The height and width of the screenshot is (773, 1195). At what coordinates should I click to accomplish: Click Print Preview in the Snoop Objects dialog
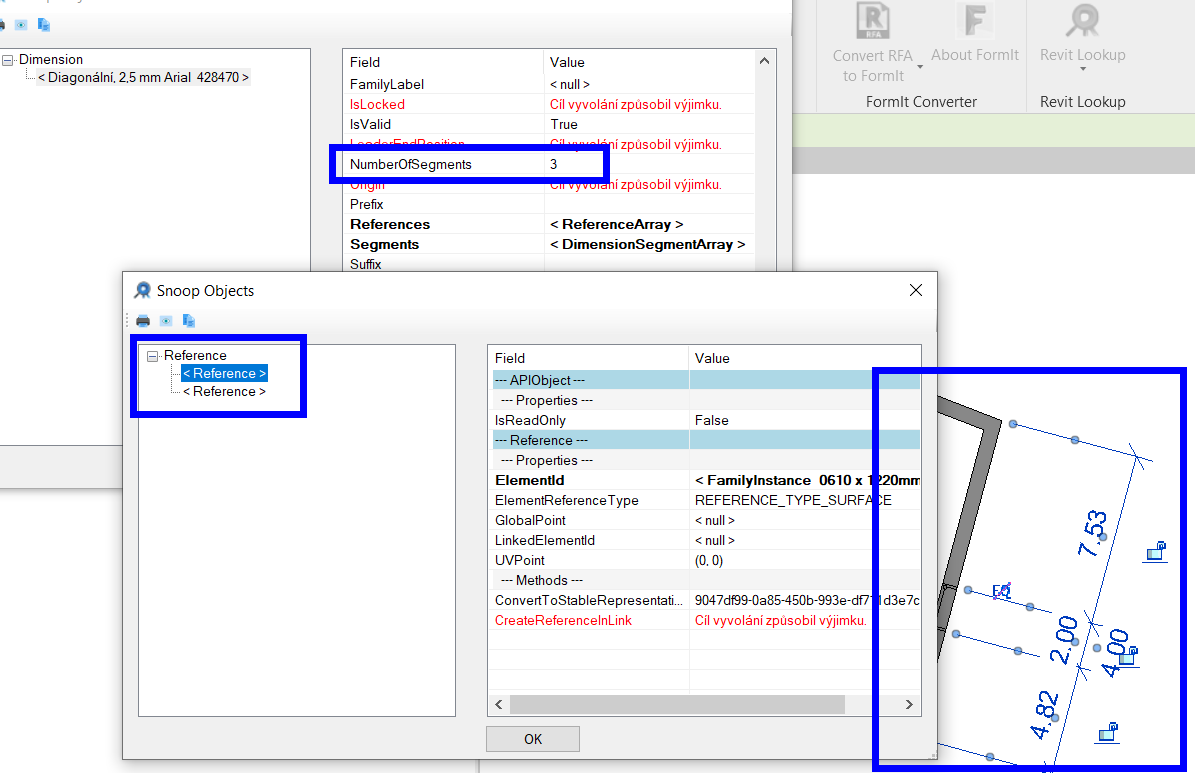tap(165, 321)
